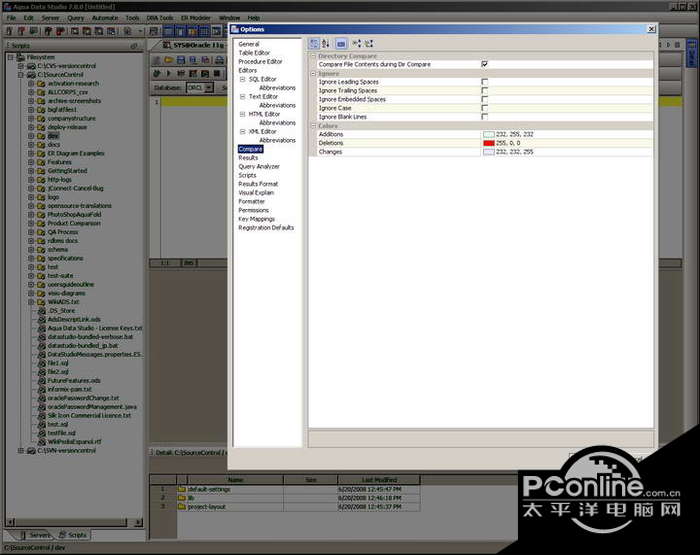700x555 pixels.
Task: Collapse the SQL Editor tree node
Action: pos(242,79)
